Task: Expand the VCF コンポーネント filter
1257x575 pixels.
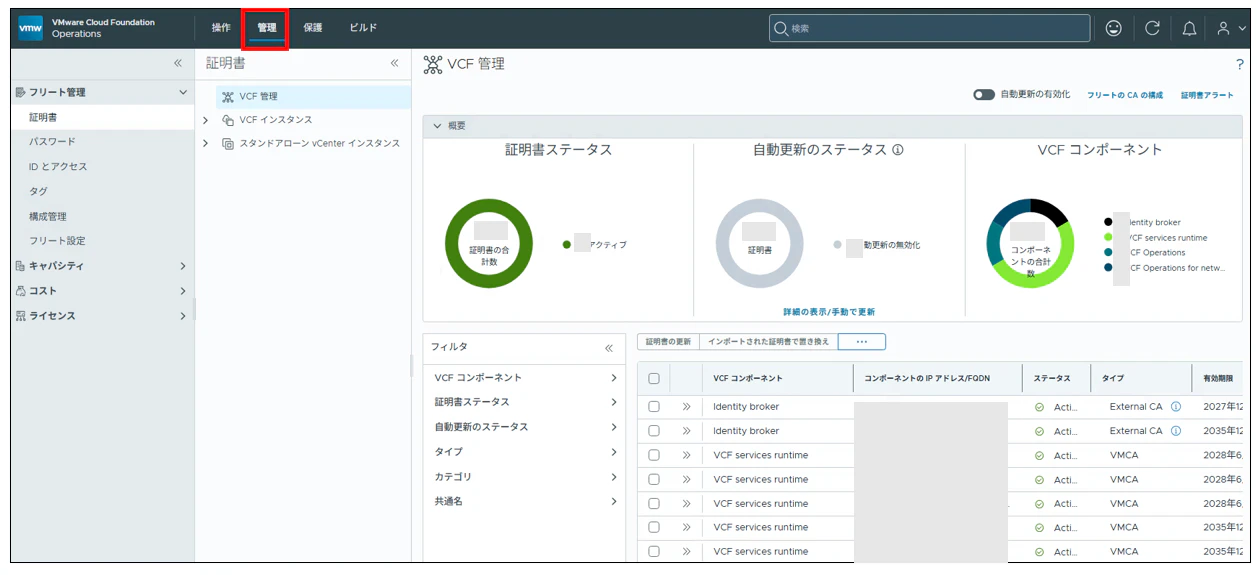Action: tap(613, 378)
